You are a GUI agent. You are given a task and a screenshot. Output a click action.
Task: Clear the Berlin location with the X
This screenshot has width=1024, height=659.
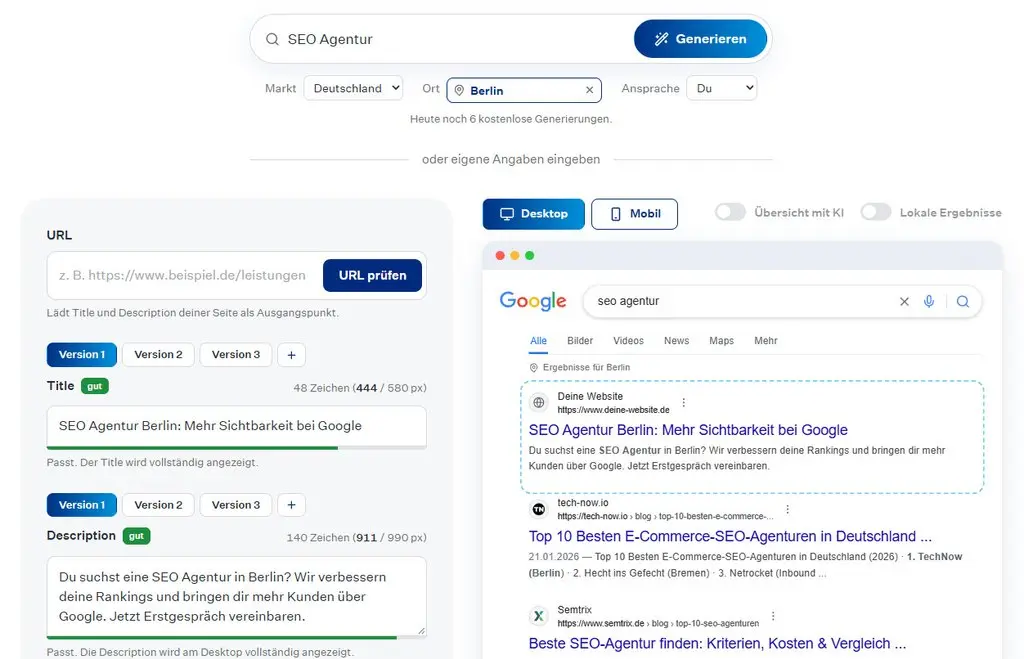click(589, 90)
